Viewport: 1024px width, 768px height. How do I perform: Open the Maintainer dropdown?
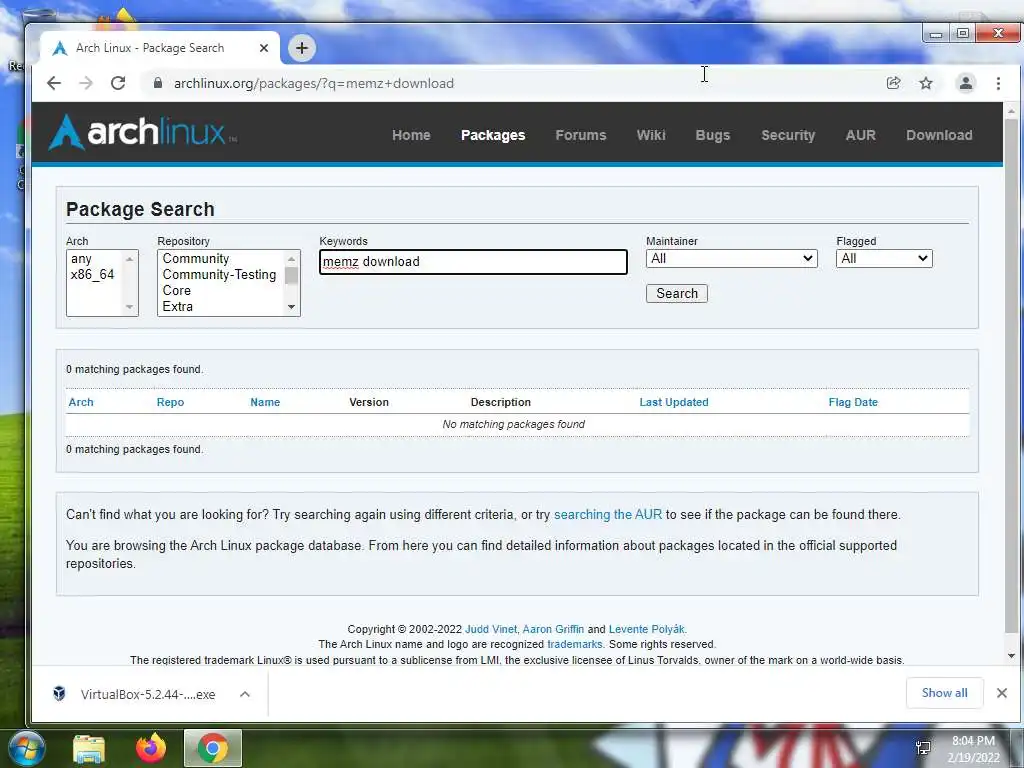click(x=731, y=259)
